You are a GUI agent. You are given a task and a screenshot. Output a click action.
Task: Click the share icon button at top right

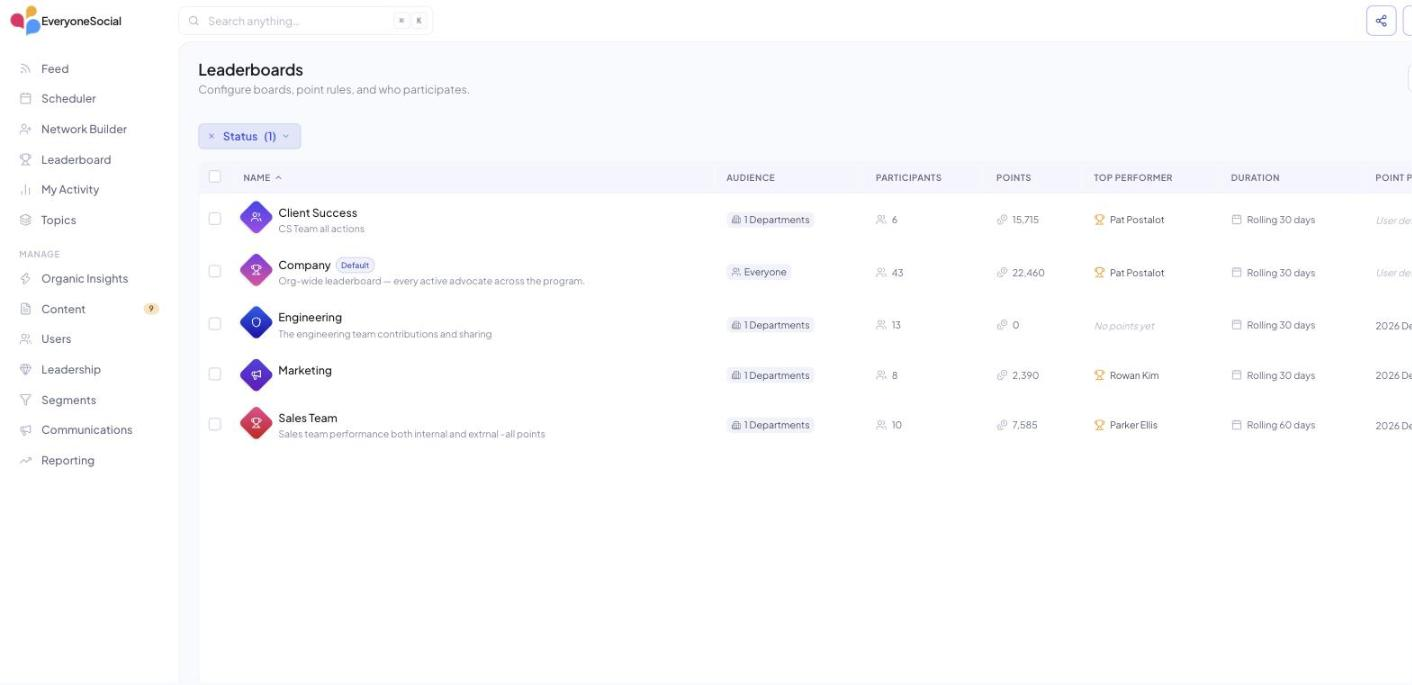tap(1381, 20)
